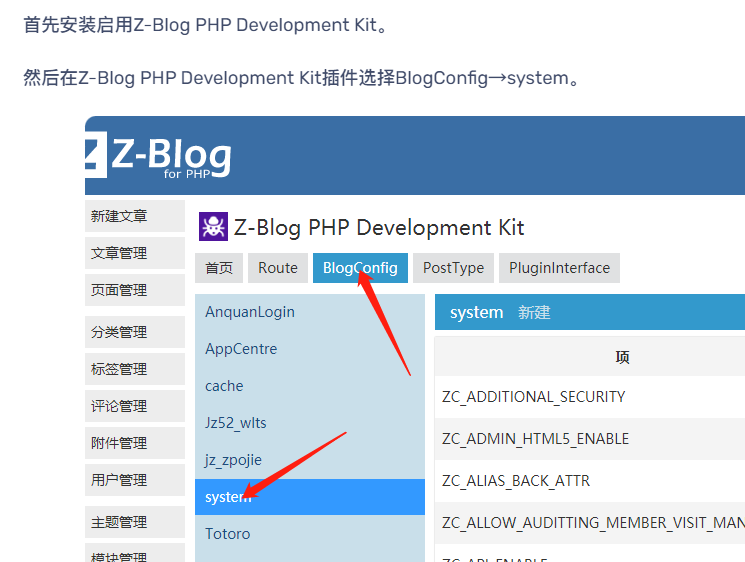Open 主题管理 sidebar item

[135, 522]
